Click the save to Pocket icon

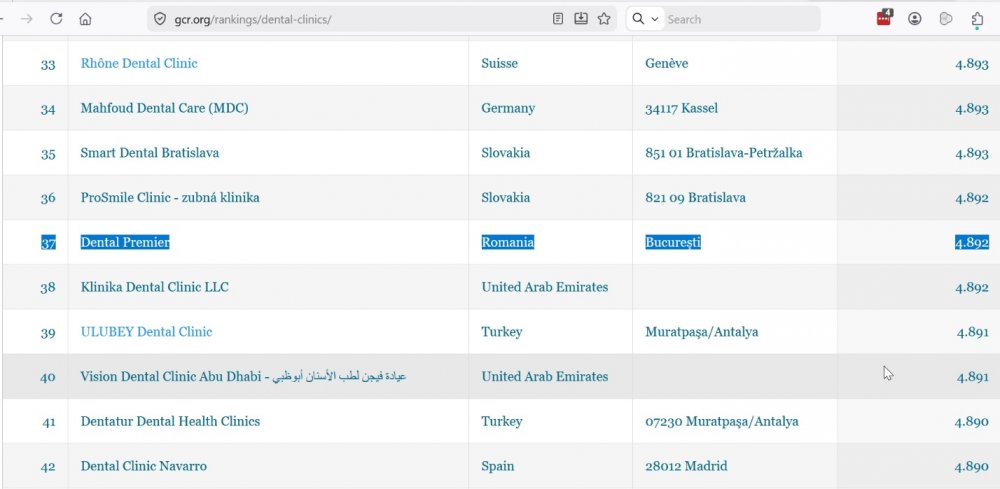(581, 19)
